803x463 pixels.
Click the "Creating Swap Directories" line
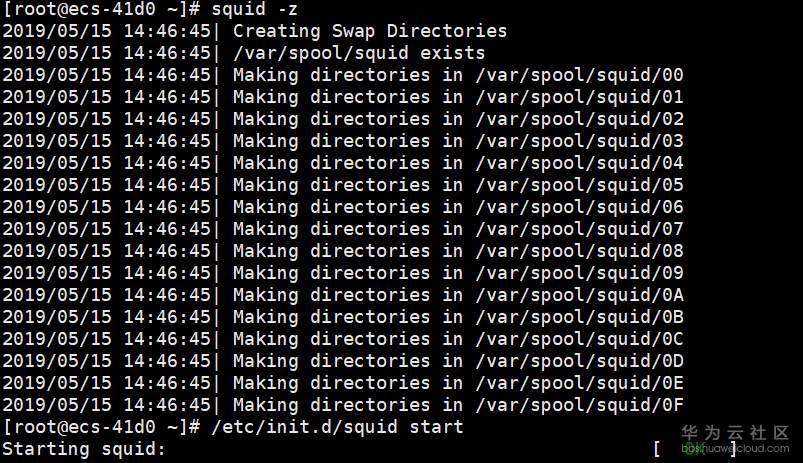point(369,31)
